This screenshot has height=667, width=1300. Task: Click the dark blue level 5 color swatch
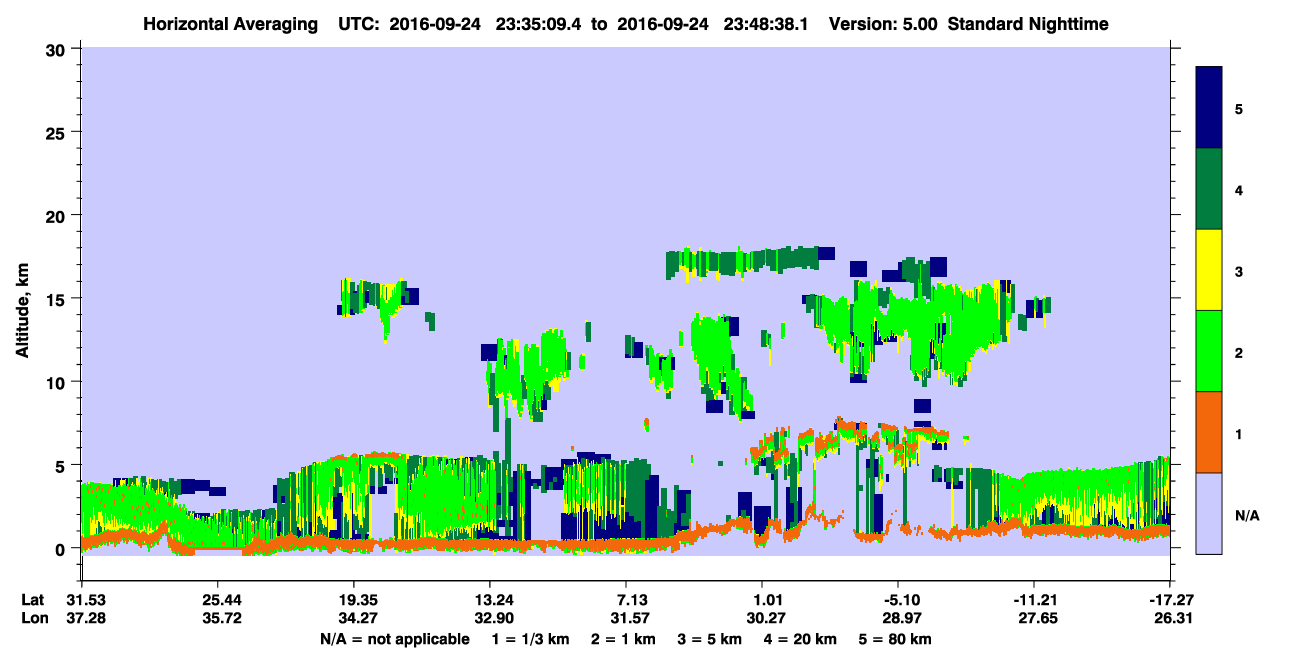click(x=1210, y=107)
